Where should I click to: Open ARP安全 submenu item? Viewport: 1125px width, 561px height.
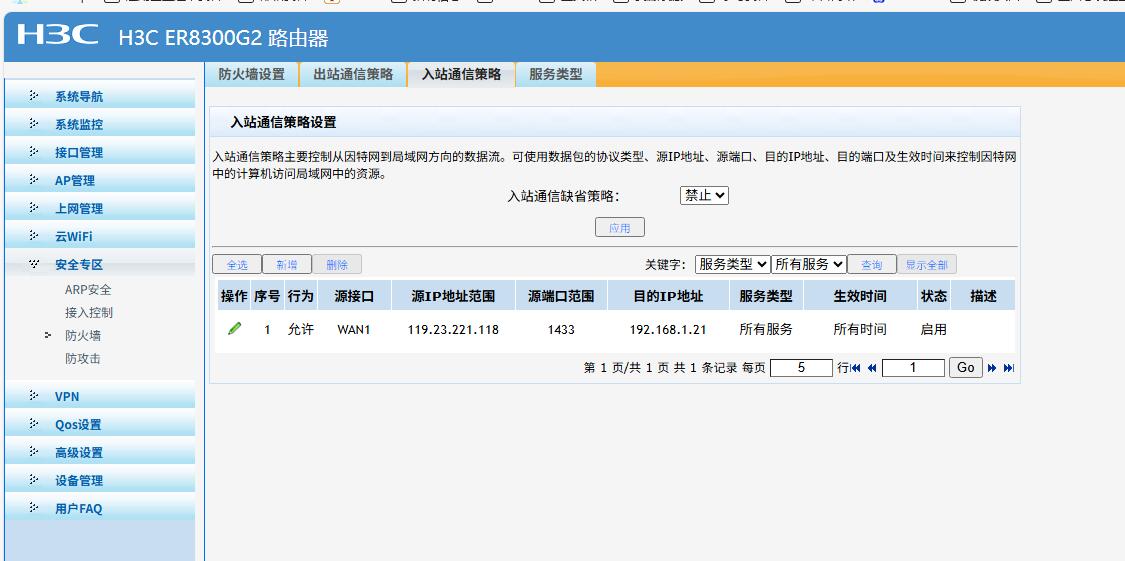pos(88,290)
